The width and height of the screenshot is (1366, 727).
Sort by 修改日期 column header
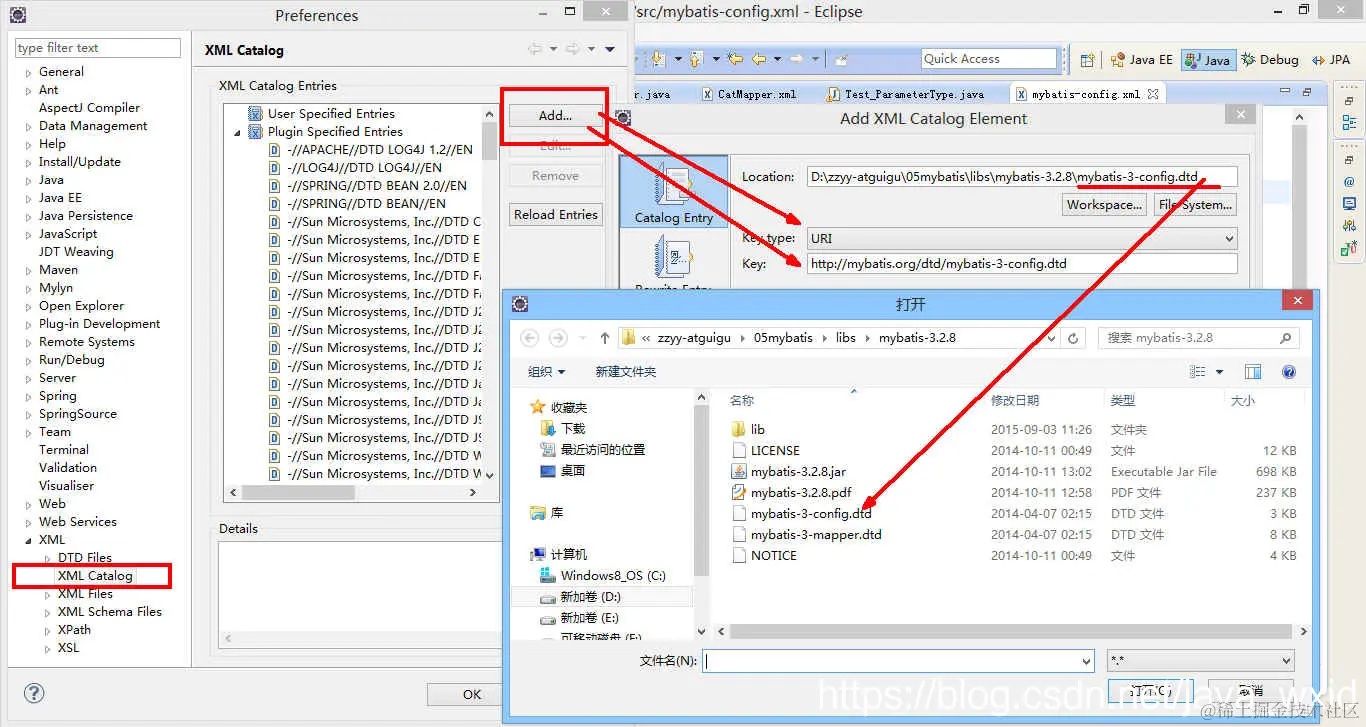pyautogui.click(x=1015, y=400)
